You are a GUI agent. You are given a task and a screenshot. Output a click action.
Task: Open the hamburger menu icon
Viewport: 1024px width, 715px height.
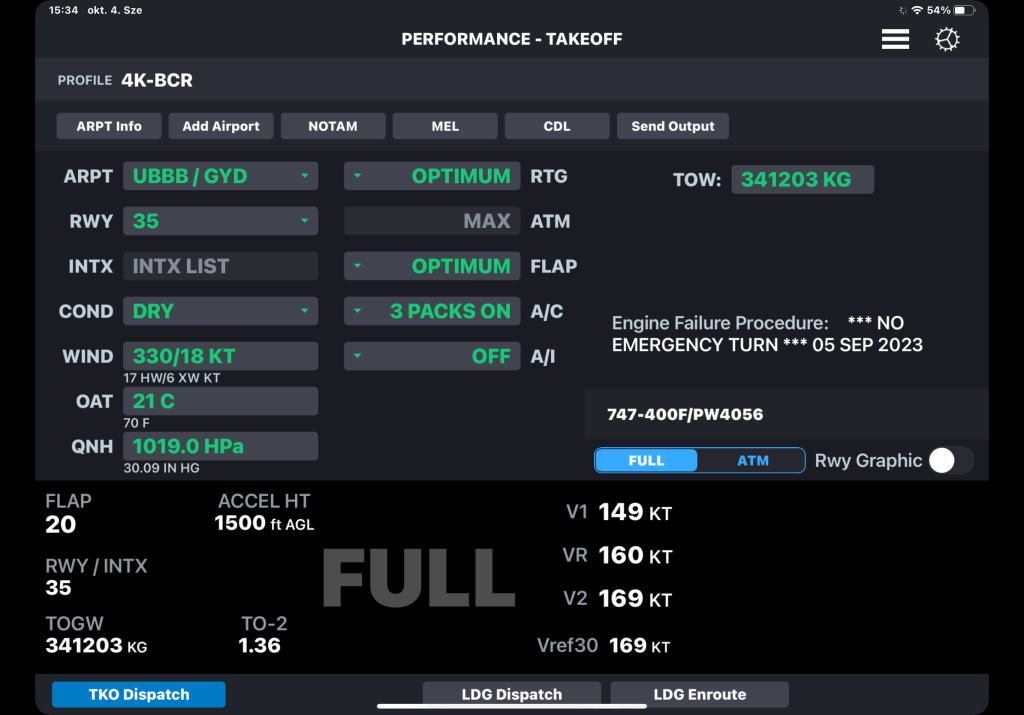tap(895, 39)
